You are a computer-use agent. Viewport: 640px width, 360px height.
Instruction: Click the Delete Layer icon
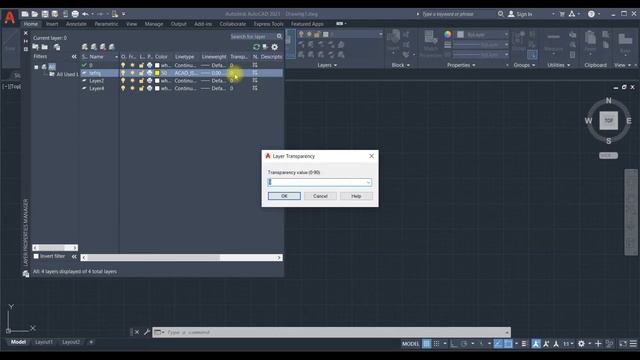tap(102, 47)
